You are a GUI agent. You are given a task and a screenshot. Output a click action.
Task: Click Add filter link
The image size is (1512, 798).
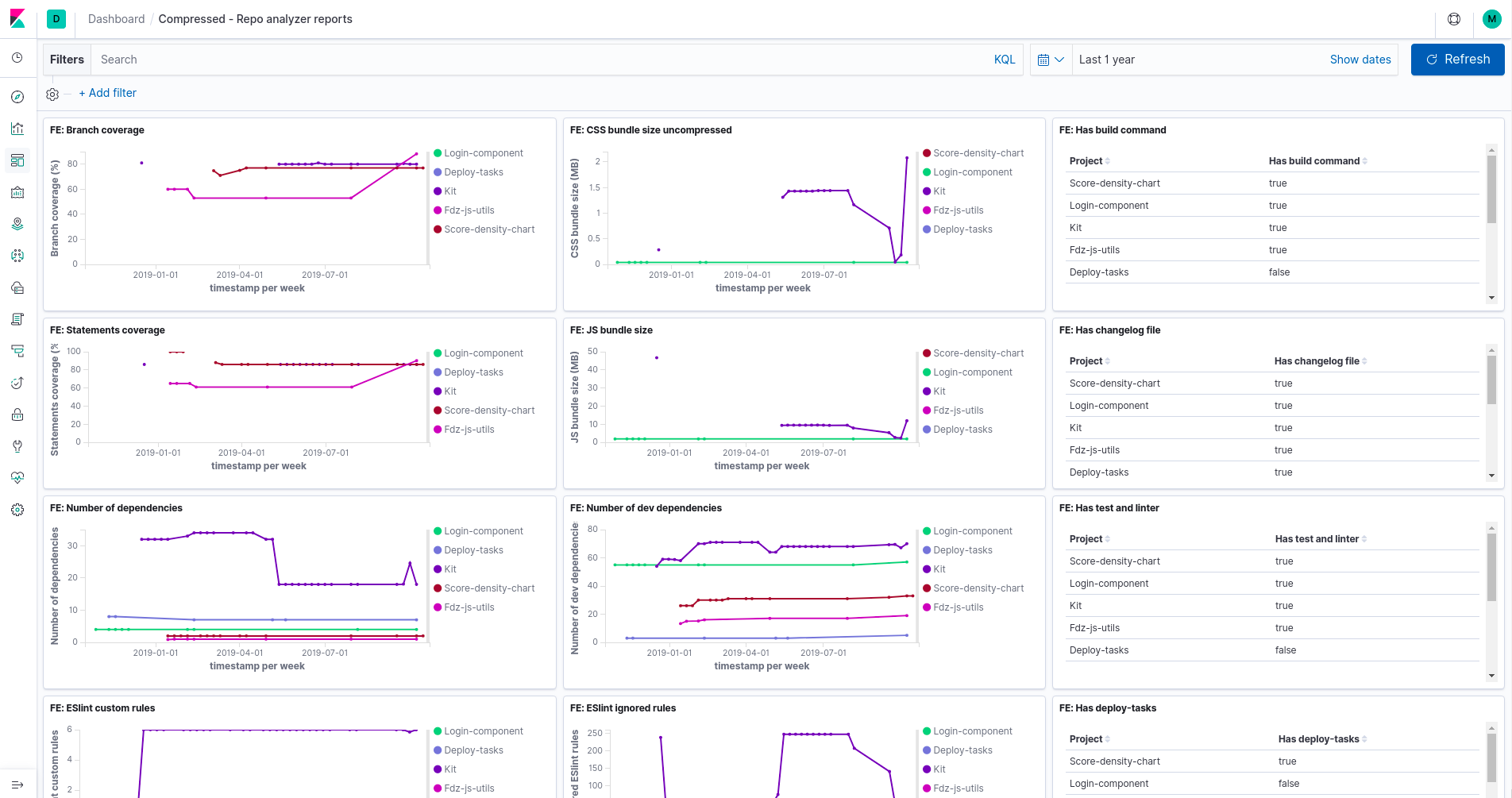tap(108, 93)
